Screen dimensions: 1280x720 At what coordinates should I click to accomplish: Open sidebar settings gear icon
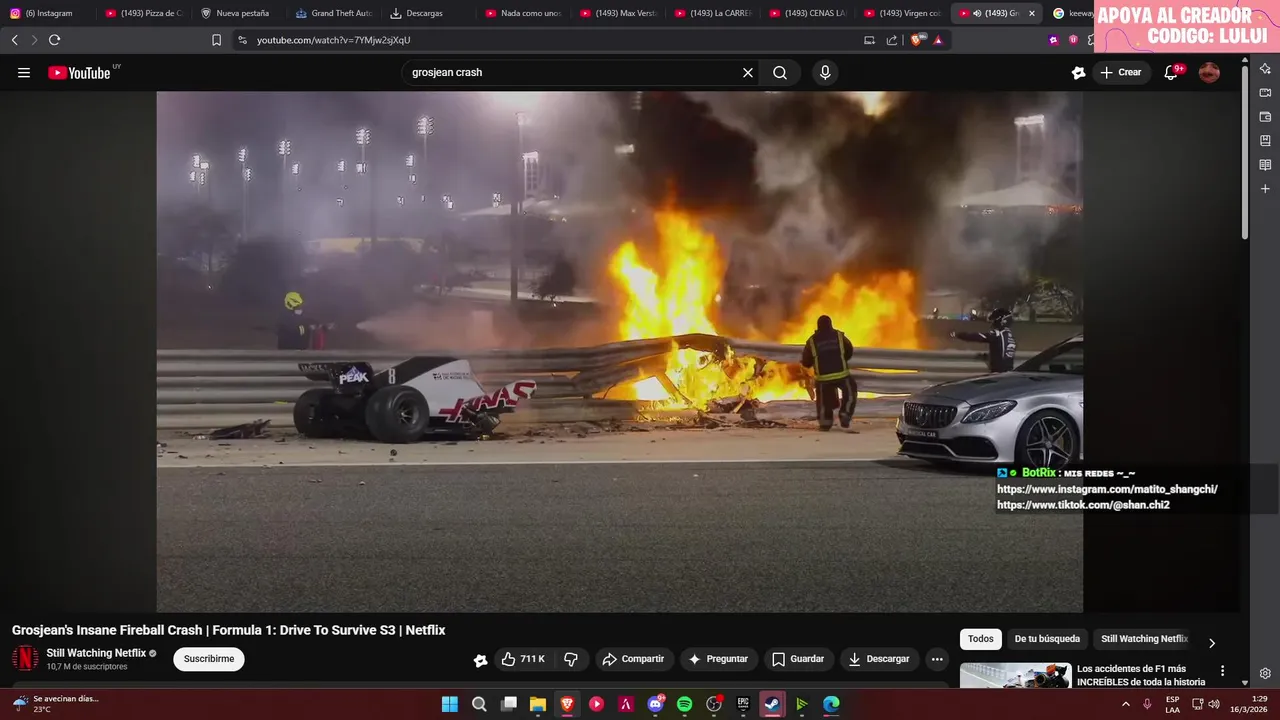point(1265,673)
